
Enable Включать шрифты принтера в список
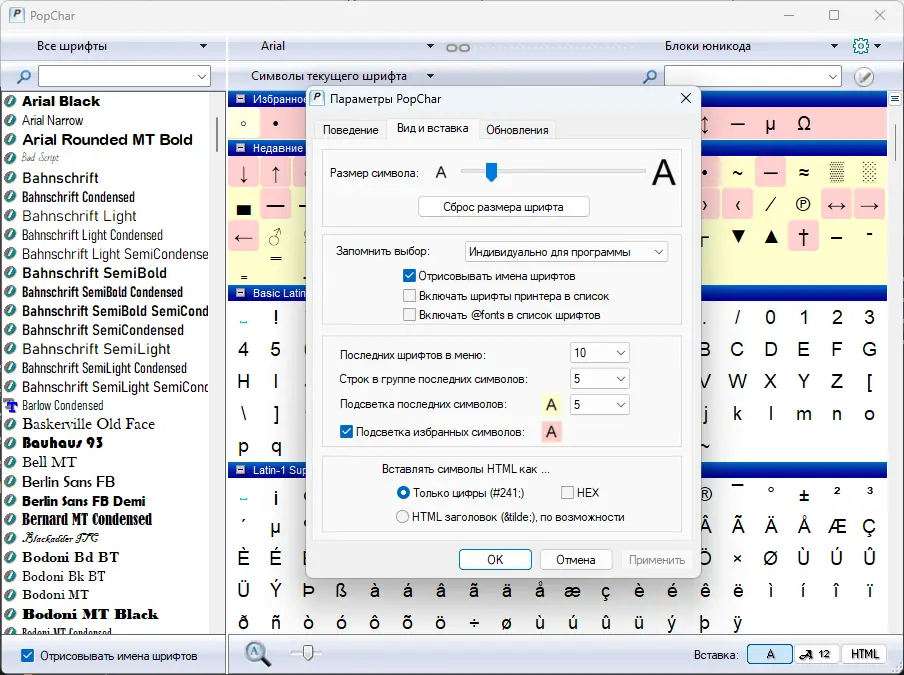(x=409, y=296)
